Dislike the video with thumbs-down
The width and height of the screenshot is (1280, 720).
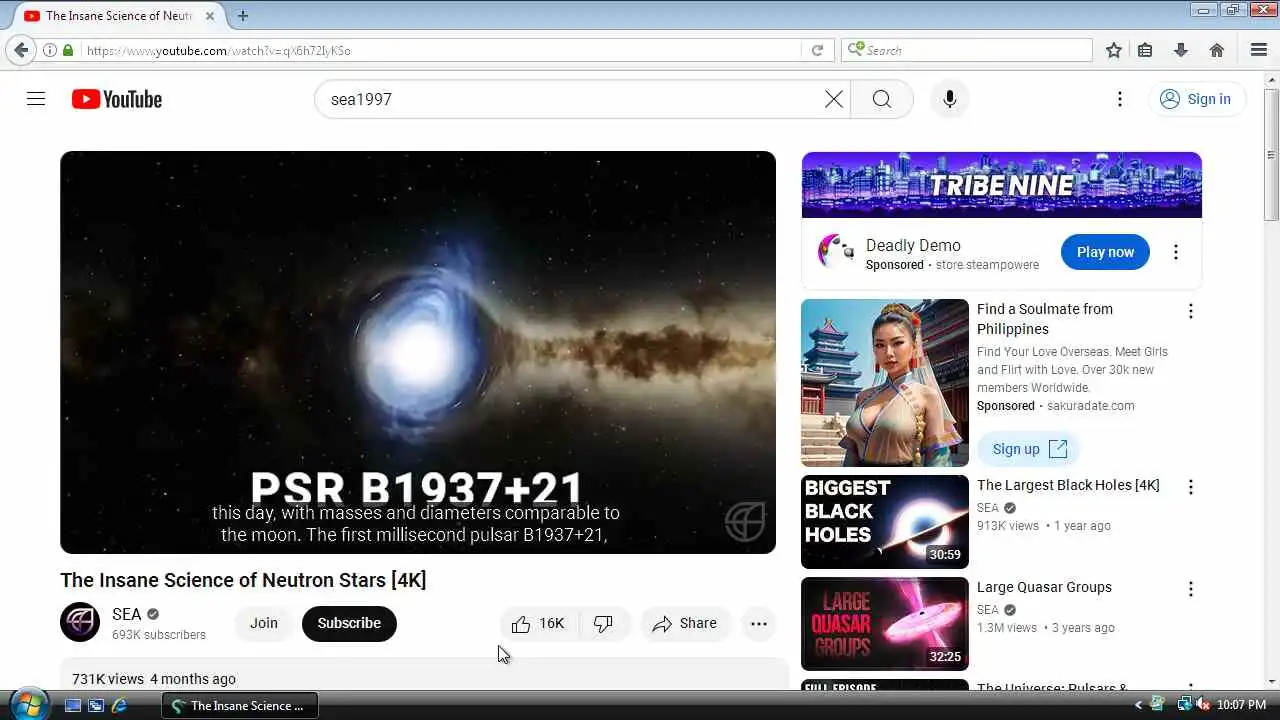[x=604, y=623]
